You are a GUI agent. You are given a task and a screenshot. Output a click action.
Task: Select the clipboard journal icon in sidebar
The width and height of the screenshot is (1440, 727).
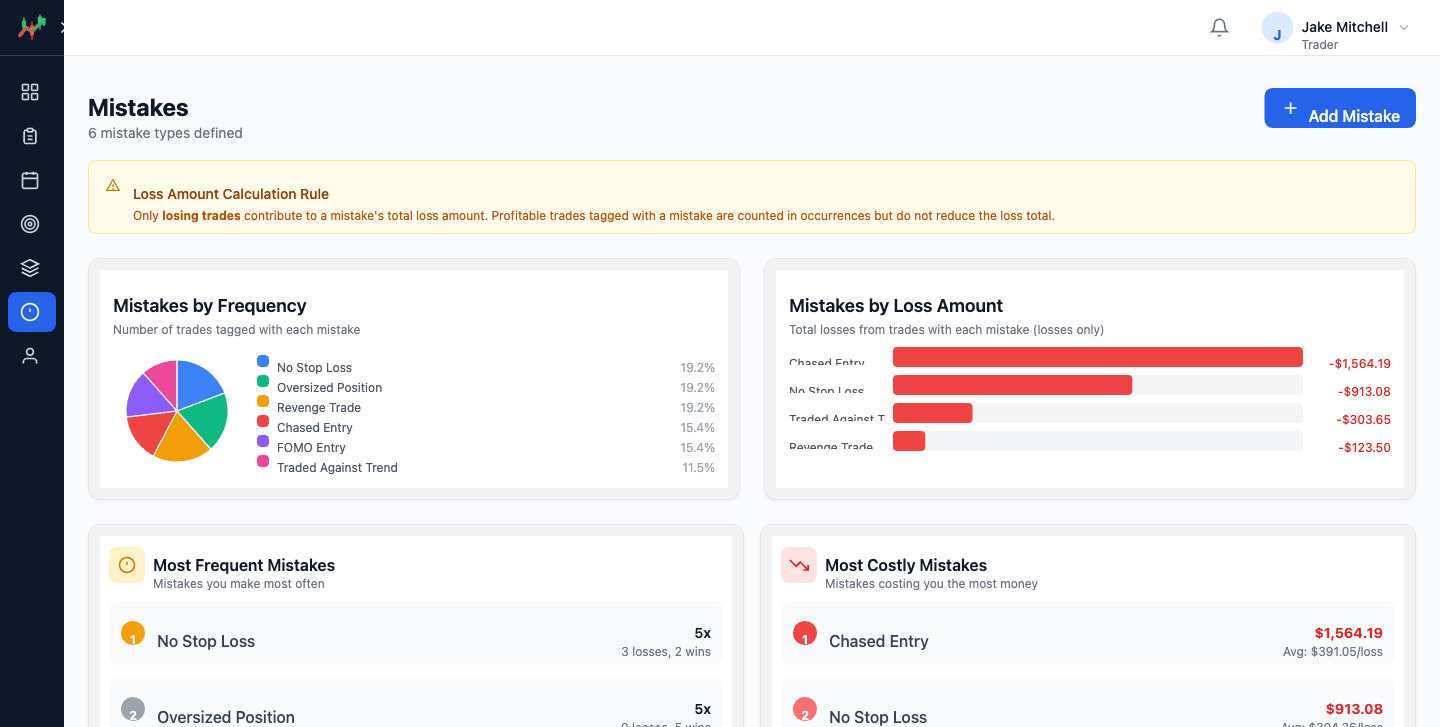point(30,135)
